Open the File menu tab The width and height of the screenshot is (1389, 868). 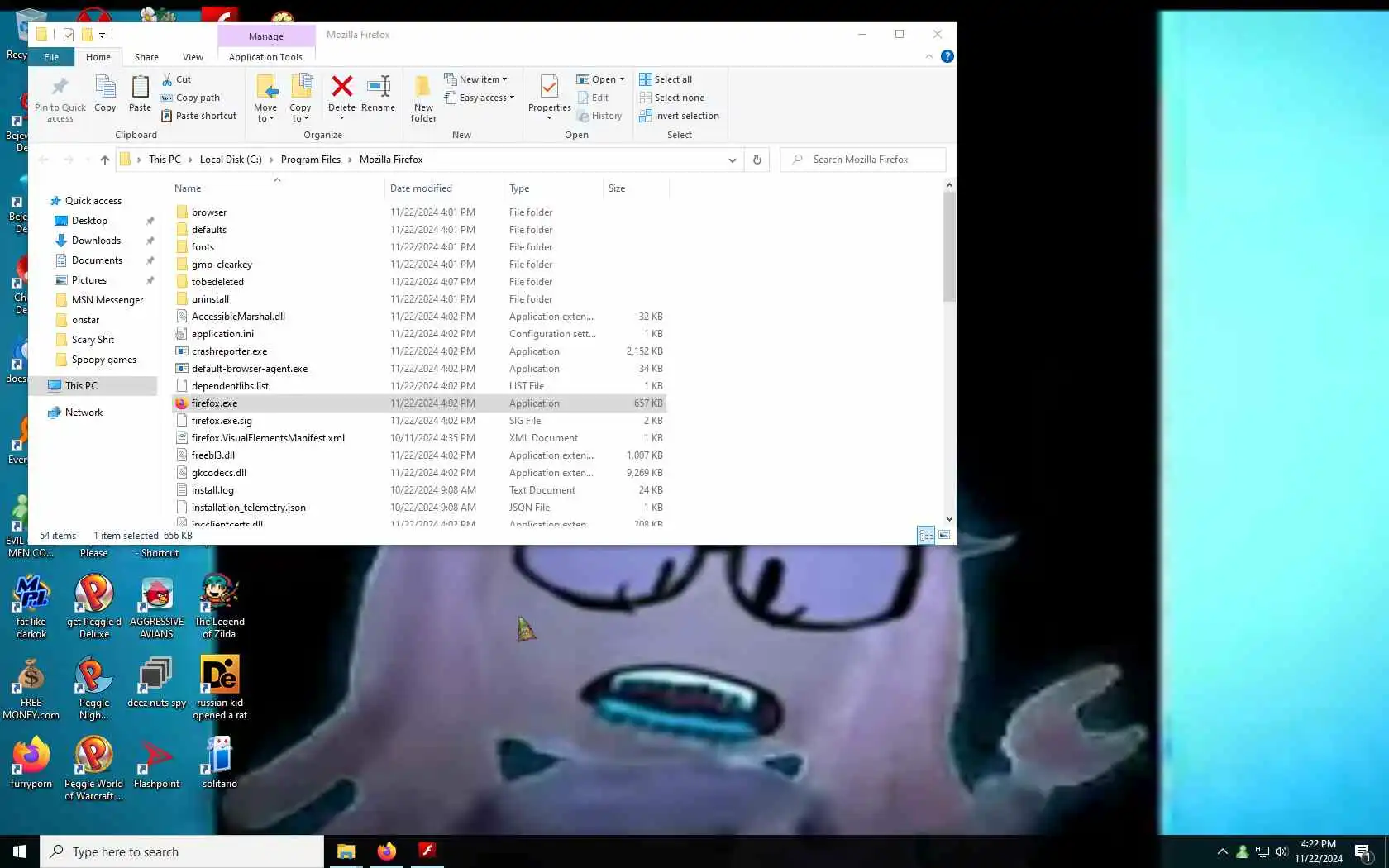point(51,57)
